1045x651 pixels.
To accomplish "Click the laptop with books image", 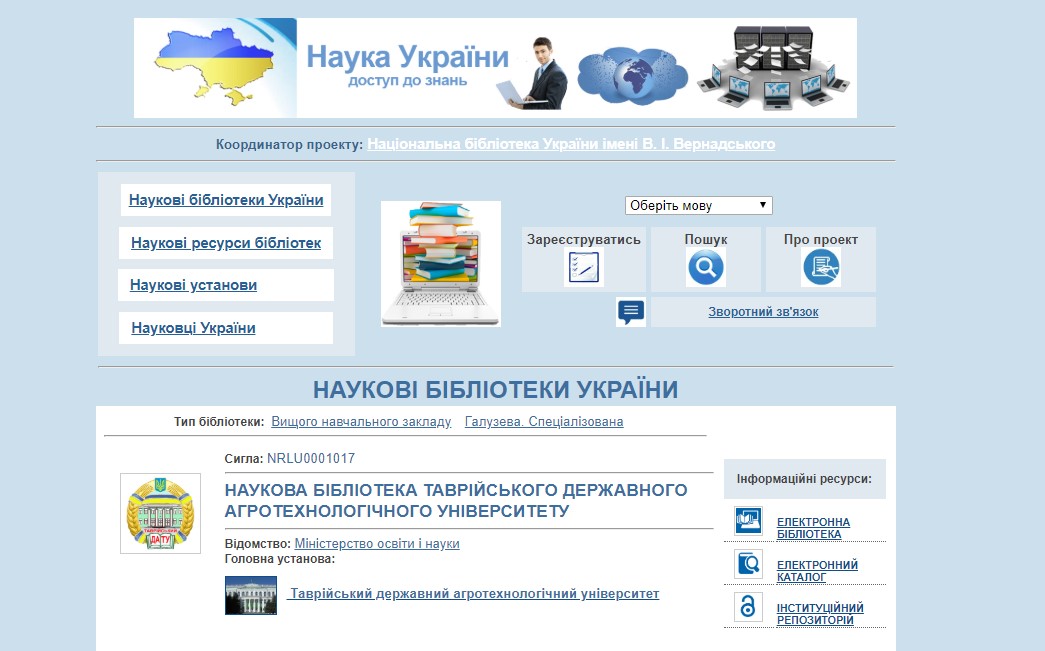I will (x=441, y=264).
